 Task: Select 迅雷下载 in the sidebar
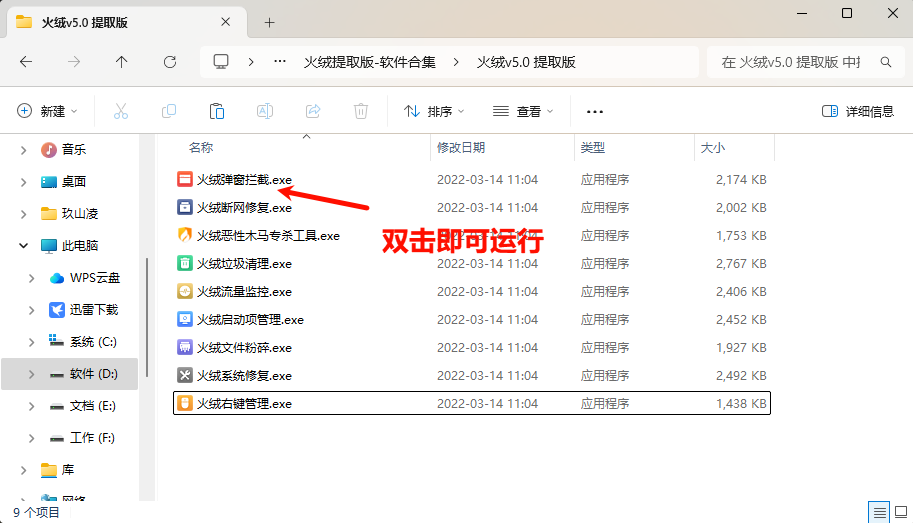pyautogui.click(x=93, y=310)
